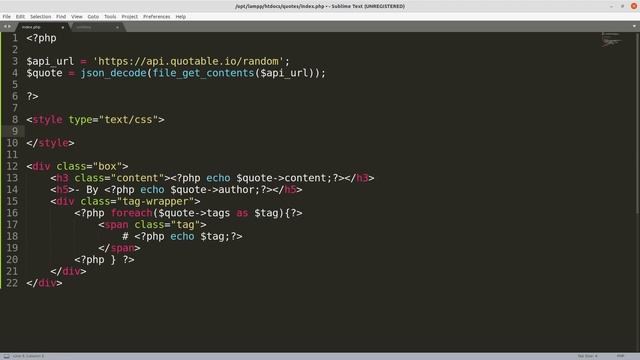Open the Edit menu

tap(20, 17)
